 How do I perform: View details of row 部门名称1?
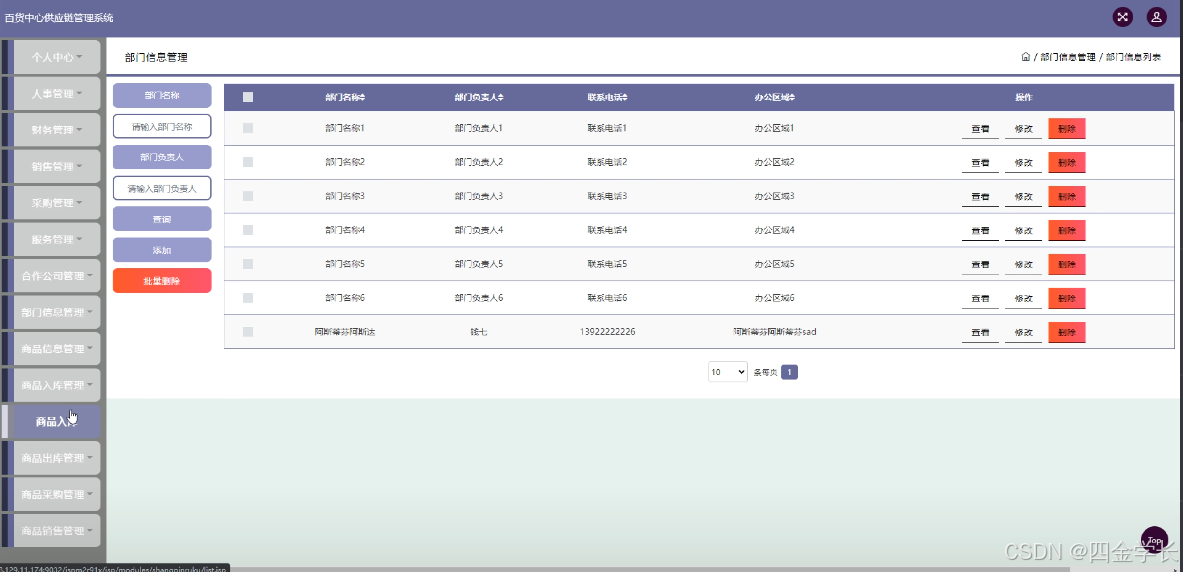coord(980,129)
